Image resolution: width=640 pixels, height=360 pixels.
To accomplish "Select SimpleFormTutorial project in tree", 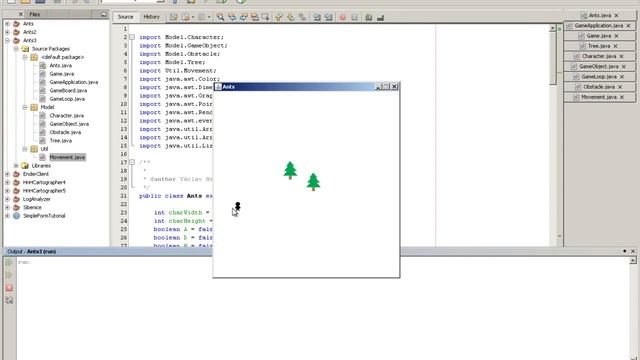I will point(44,216).
